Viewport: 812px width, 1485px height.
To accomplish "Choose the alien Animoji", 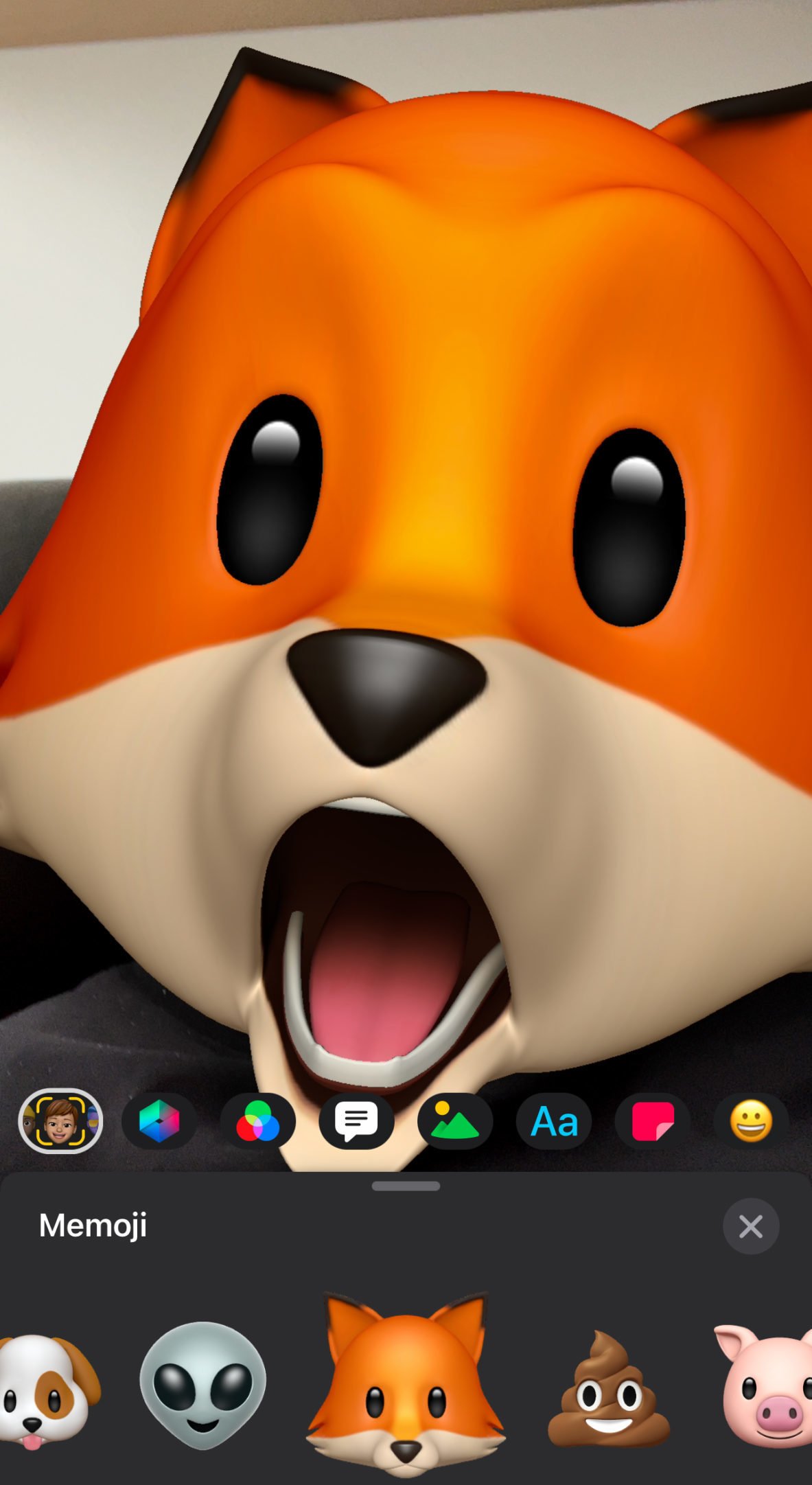I will 202,1385.
